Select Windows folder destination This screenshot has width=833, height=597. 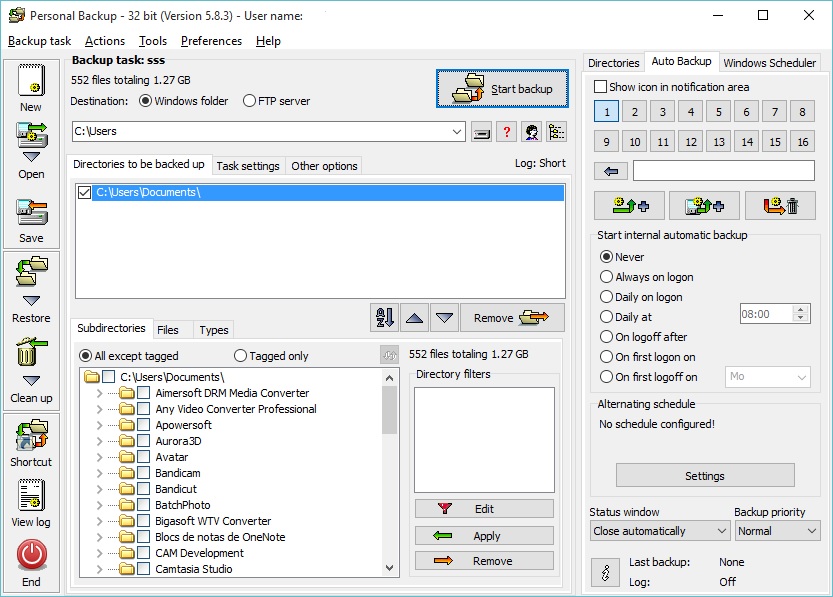point(183,101)
